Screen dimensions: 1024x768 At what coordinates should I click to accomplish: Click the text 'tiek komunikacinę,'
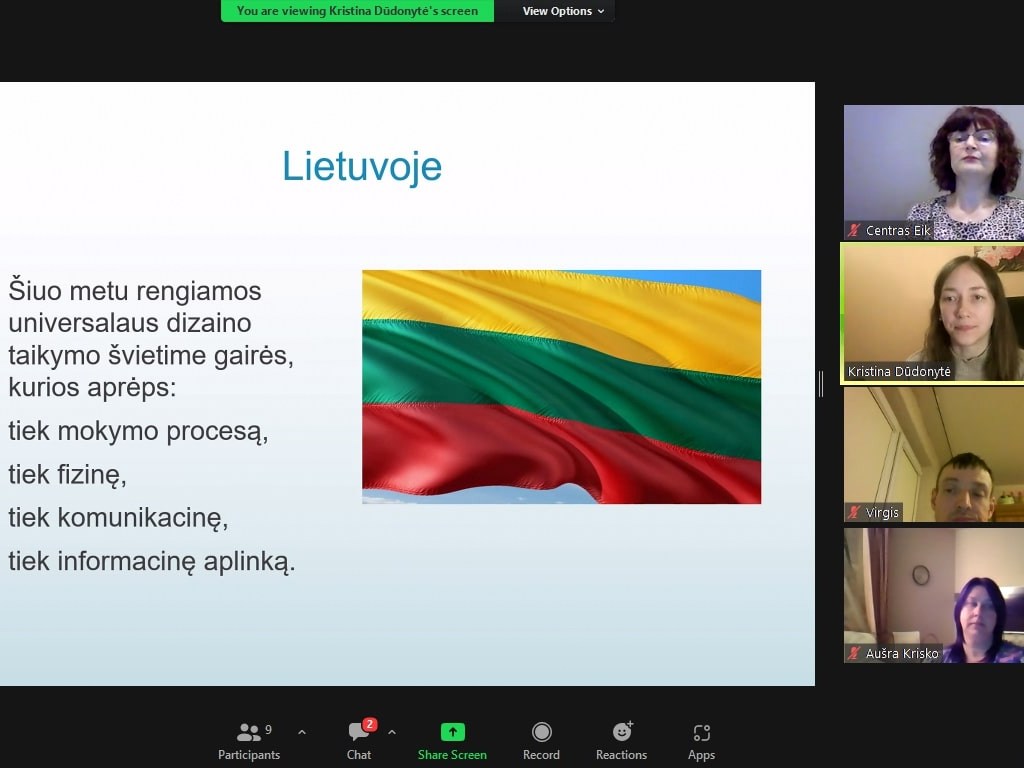[x=118, y=518]
